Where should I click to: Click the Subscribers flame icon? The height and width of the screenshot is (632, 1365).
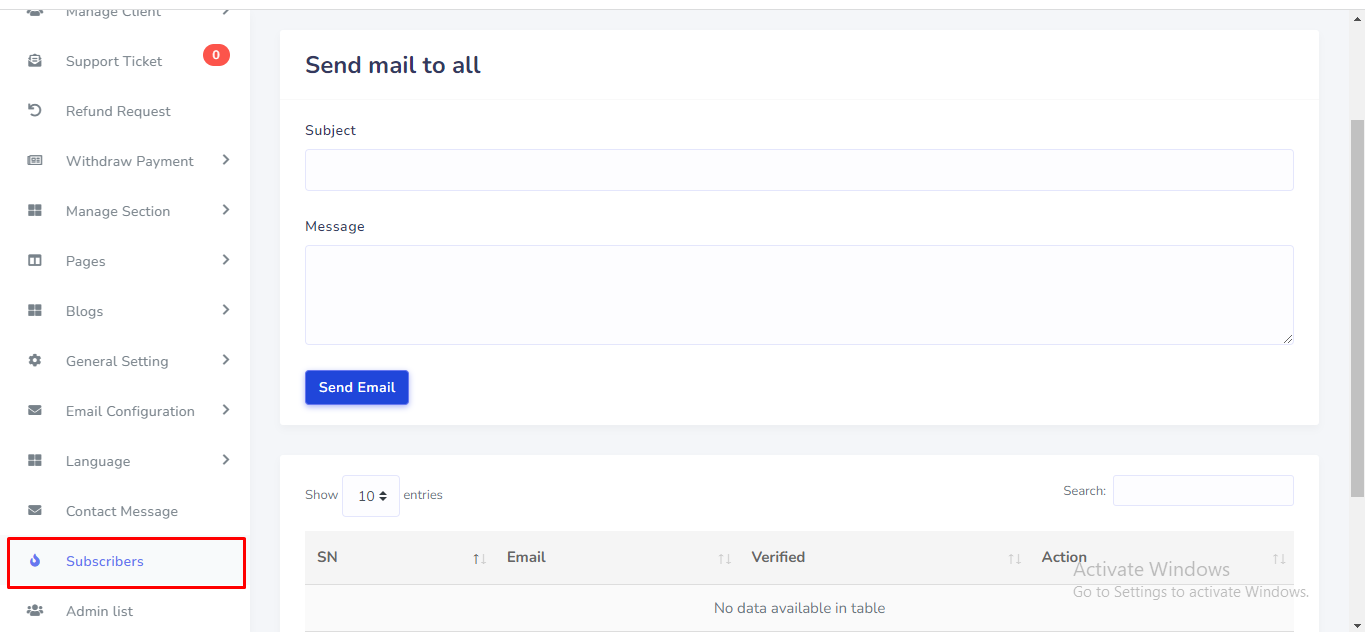(x=35, y=561)
